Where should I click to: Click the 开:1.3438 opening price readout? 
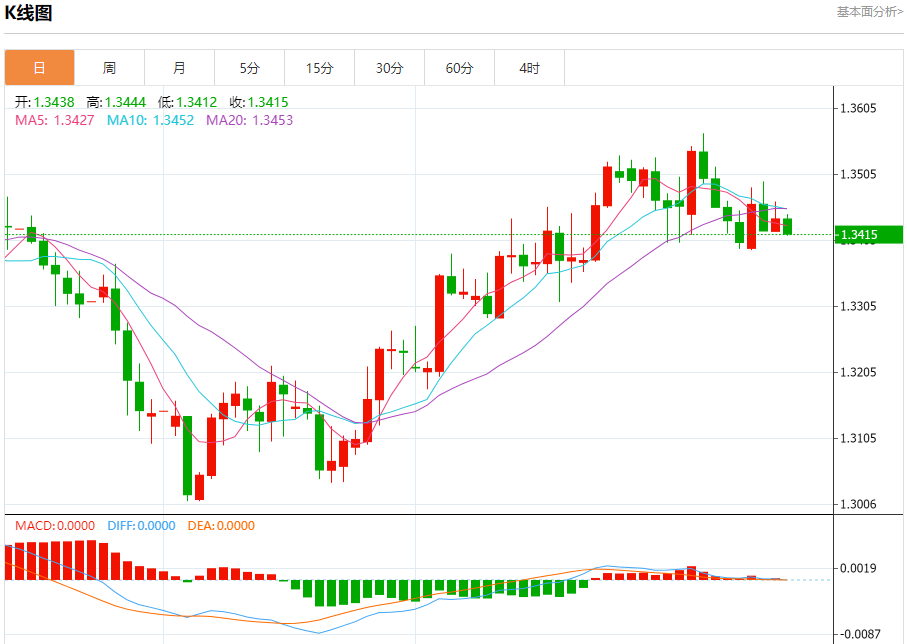point(45,102)
